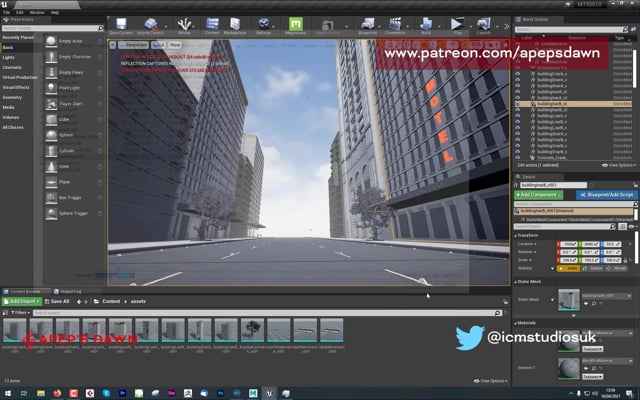Click the Modes toolbar icon

point(184,24)
